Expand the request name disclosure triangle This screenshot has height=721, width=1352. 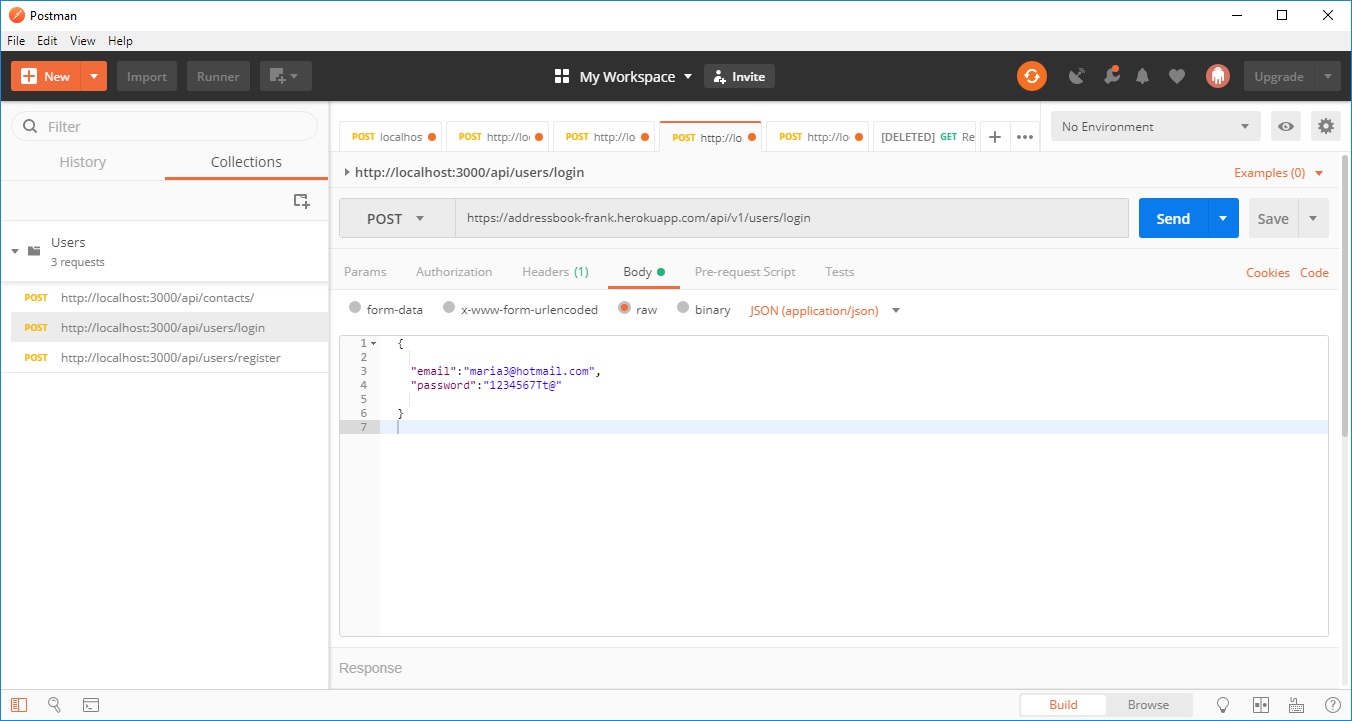point(346,172)
